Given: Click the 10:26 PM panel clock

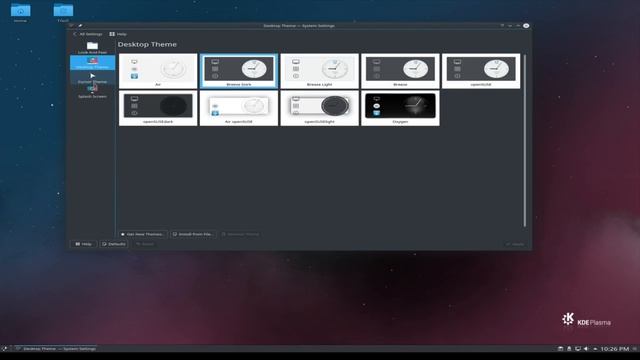Looking at the screenshot, I should coord(615,349).
